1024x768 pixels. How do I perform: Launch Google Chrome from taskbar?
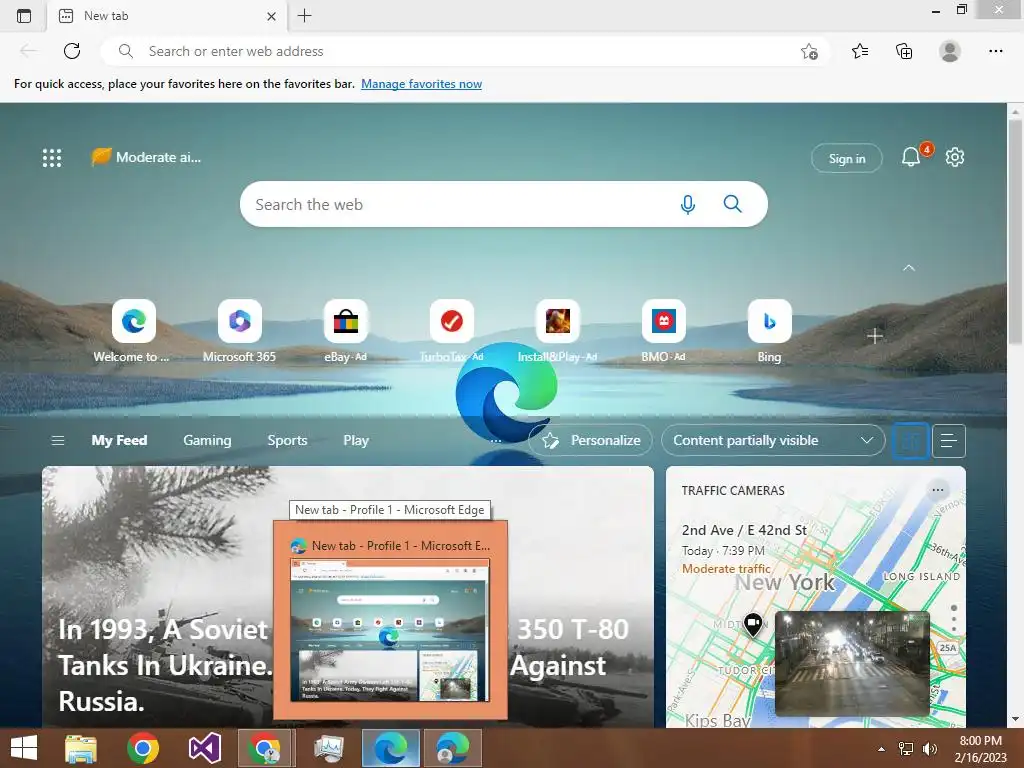click(x=143, y=748)
